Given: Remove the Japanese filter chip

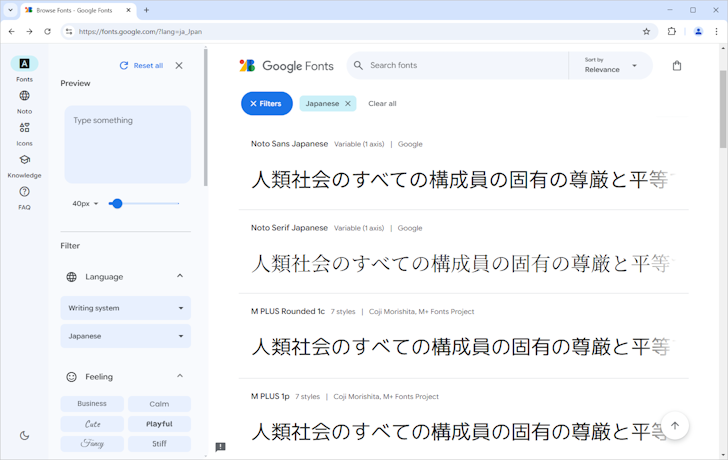Looking at the screenshot, I should (348, 104).
